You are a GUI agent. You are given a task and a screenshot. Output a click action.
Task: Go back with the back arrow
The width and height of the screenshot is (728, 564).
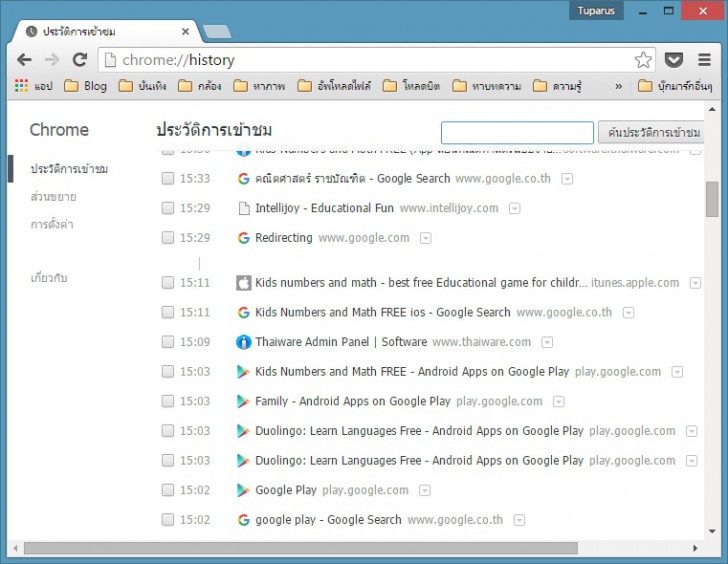[x=24, y=59]
